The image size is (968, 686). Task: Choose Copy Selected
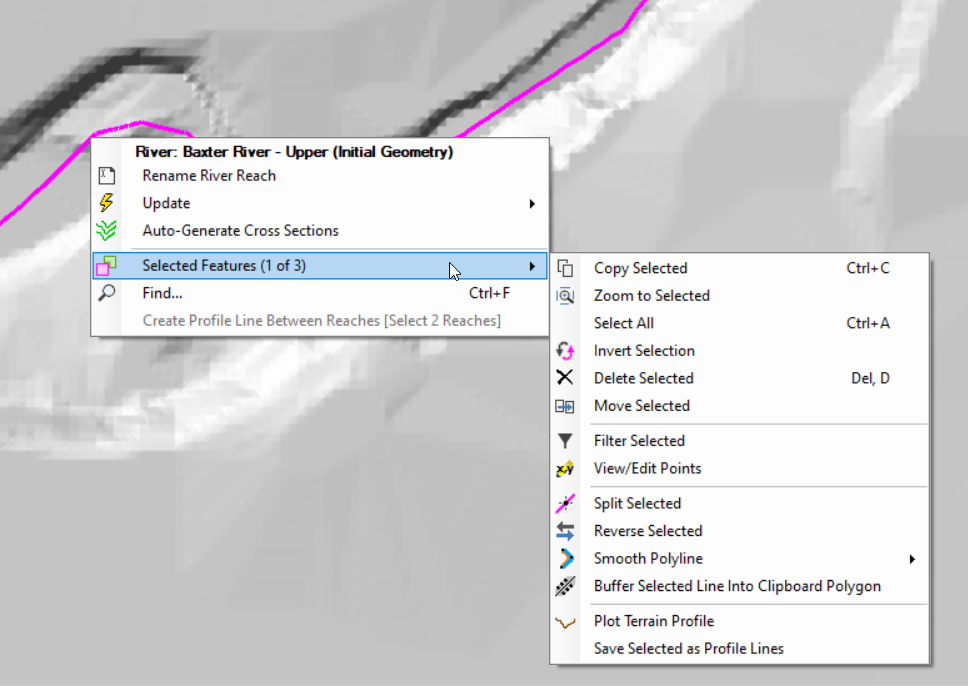740,268
